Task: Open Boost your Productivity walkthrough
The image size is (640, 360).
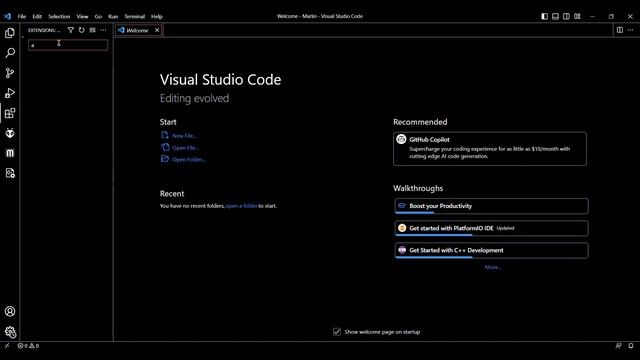Action: 491,206
